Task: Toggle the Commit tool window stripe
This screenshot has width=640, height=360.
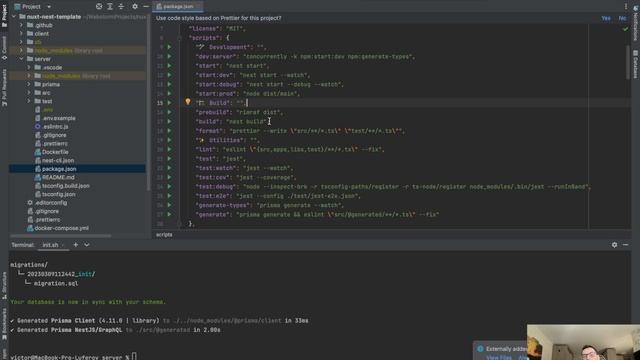Action: coord(4,48)
